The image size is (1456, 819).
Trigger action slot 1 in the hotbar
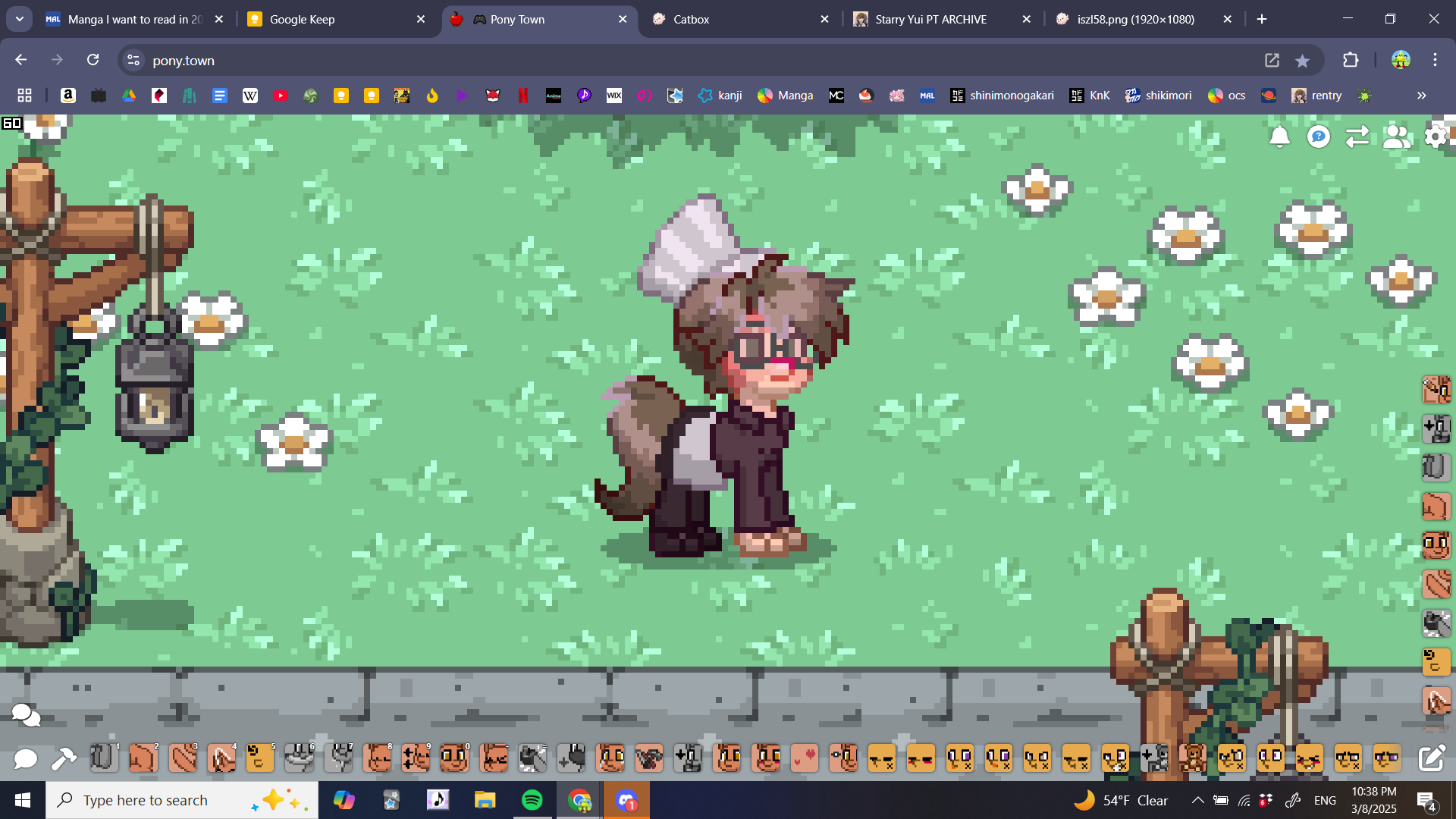pyautogui.click(x=104, y=758)
